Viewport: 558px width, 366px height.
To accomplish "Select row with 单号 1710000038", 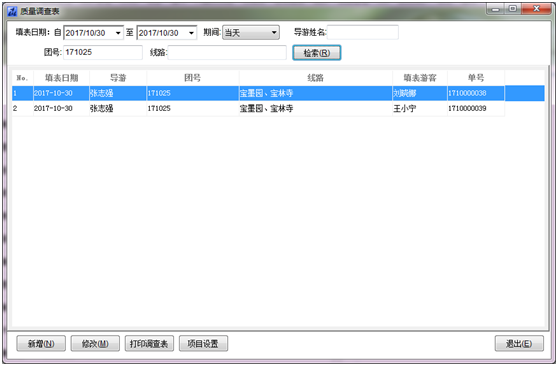I will [x=278, y=93].
